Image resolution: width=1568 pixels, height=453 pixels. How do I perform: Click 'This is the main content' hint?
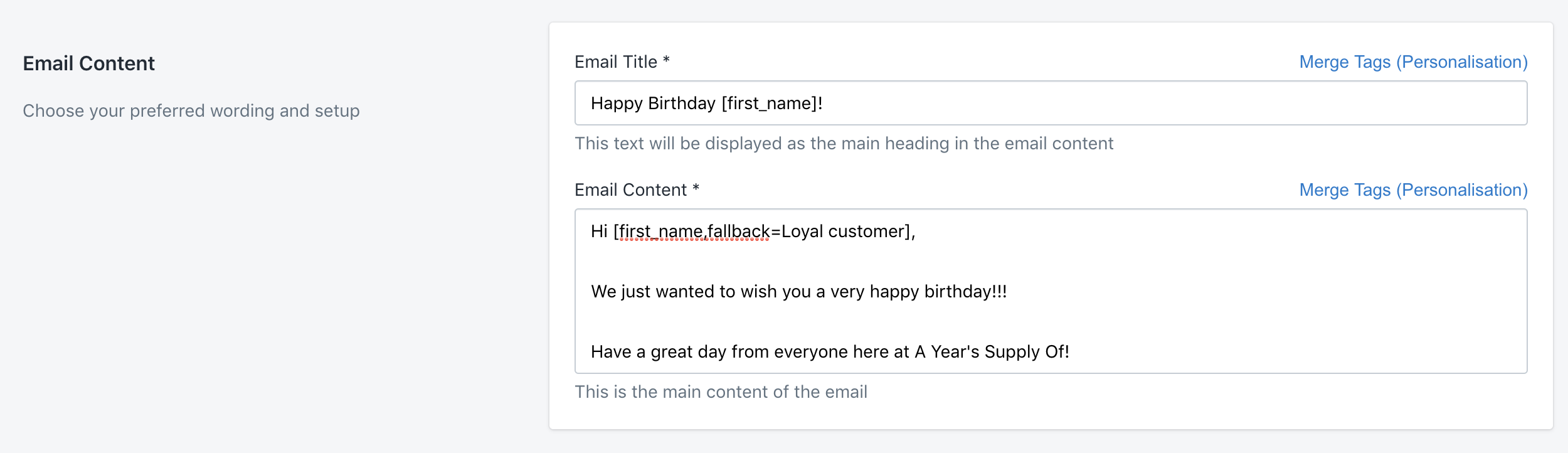click(721, 392)
